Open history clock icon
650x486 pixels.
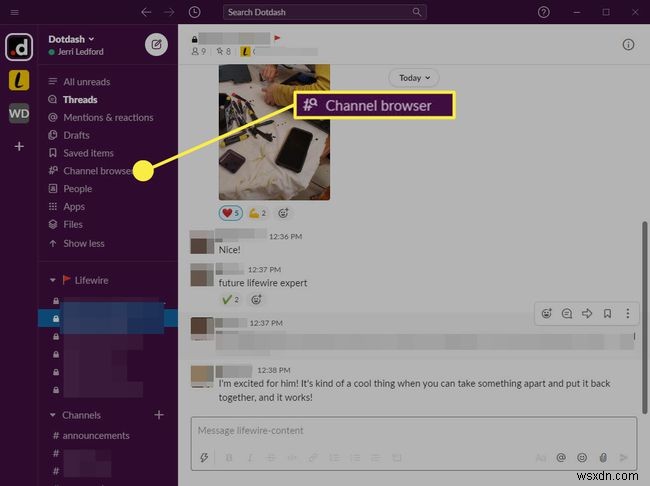tap(194, 12)
